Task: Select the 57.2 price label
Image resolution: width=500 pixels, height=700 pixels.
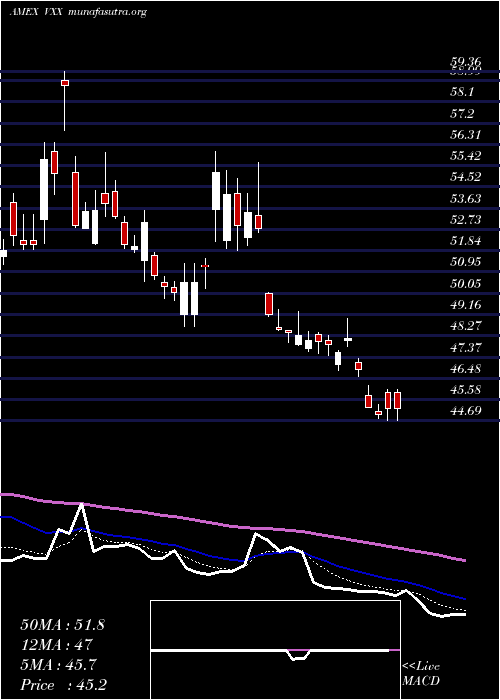Action: coord(463,113)
